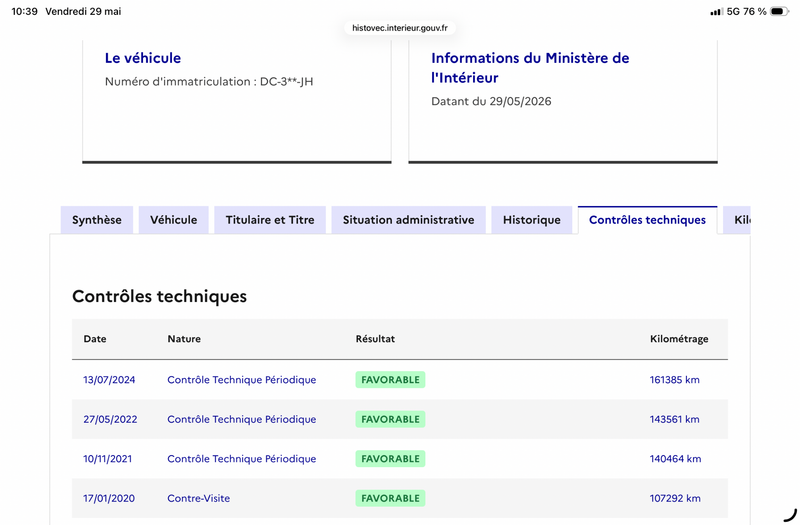Click the 161385 km mileage value
The width and height of the screenshot is (800, 525).
(x=674, y=380)
